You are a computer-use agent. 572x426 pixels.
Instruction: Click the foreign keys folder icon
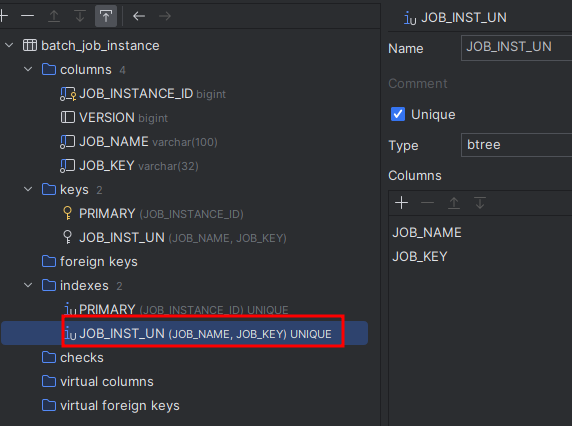pyautogui.click(x=49, y=261)
